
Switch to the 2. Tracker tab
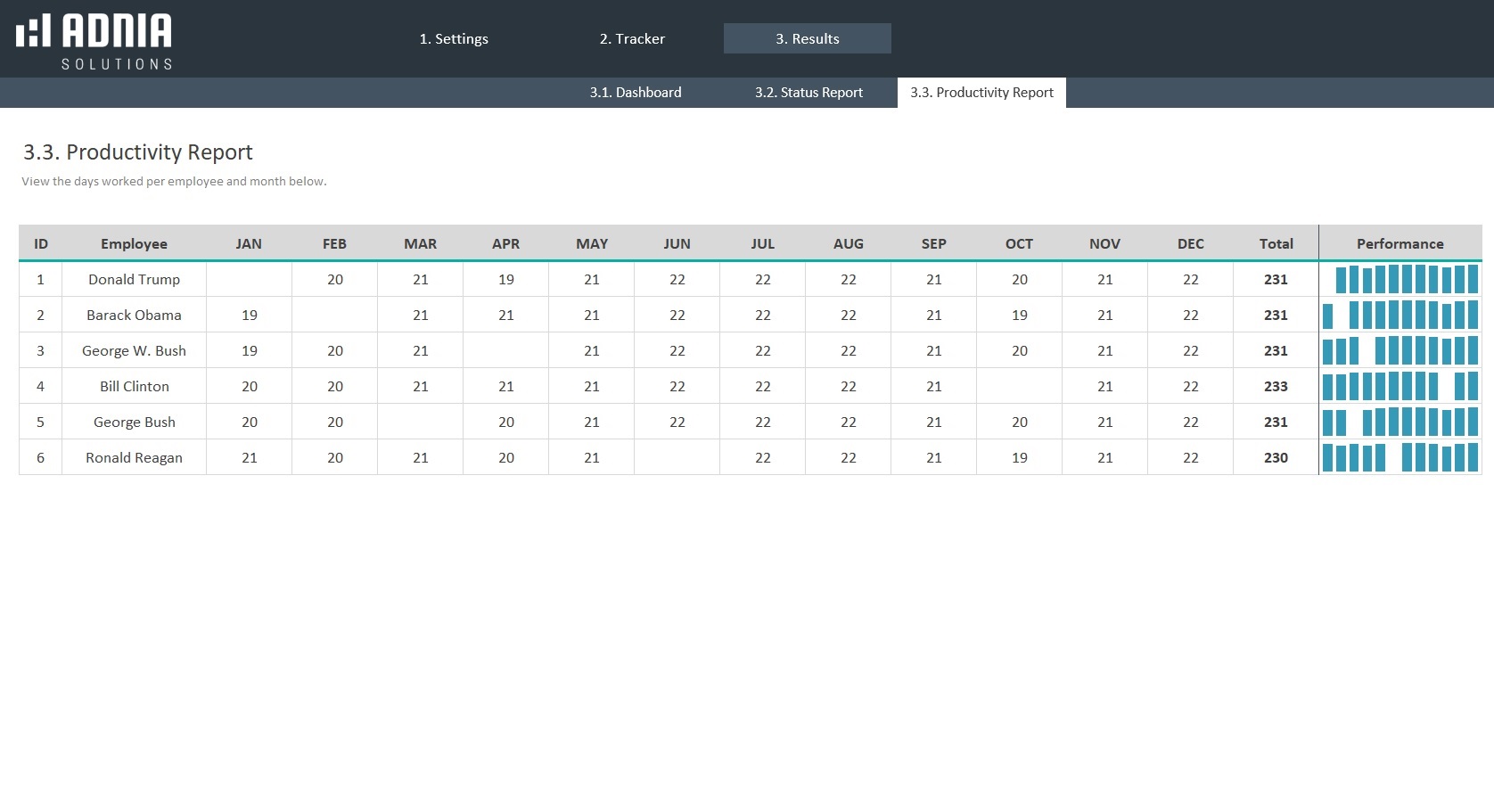click(x=632, y=38)
